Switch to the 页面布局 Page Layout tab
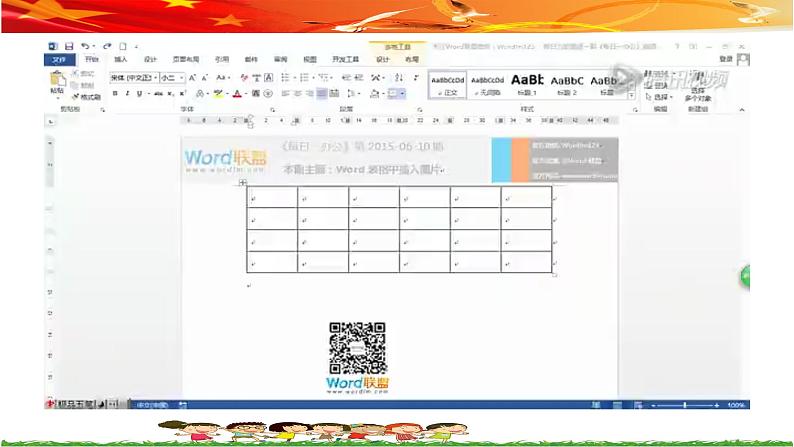794x447 pixels. [186, 60]
